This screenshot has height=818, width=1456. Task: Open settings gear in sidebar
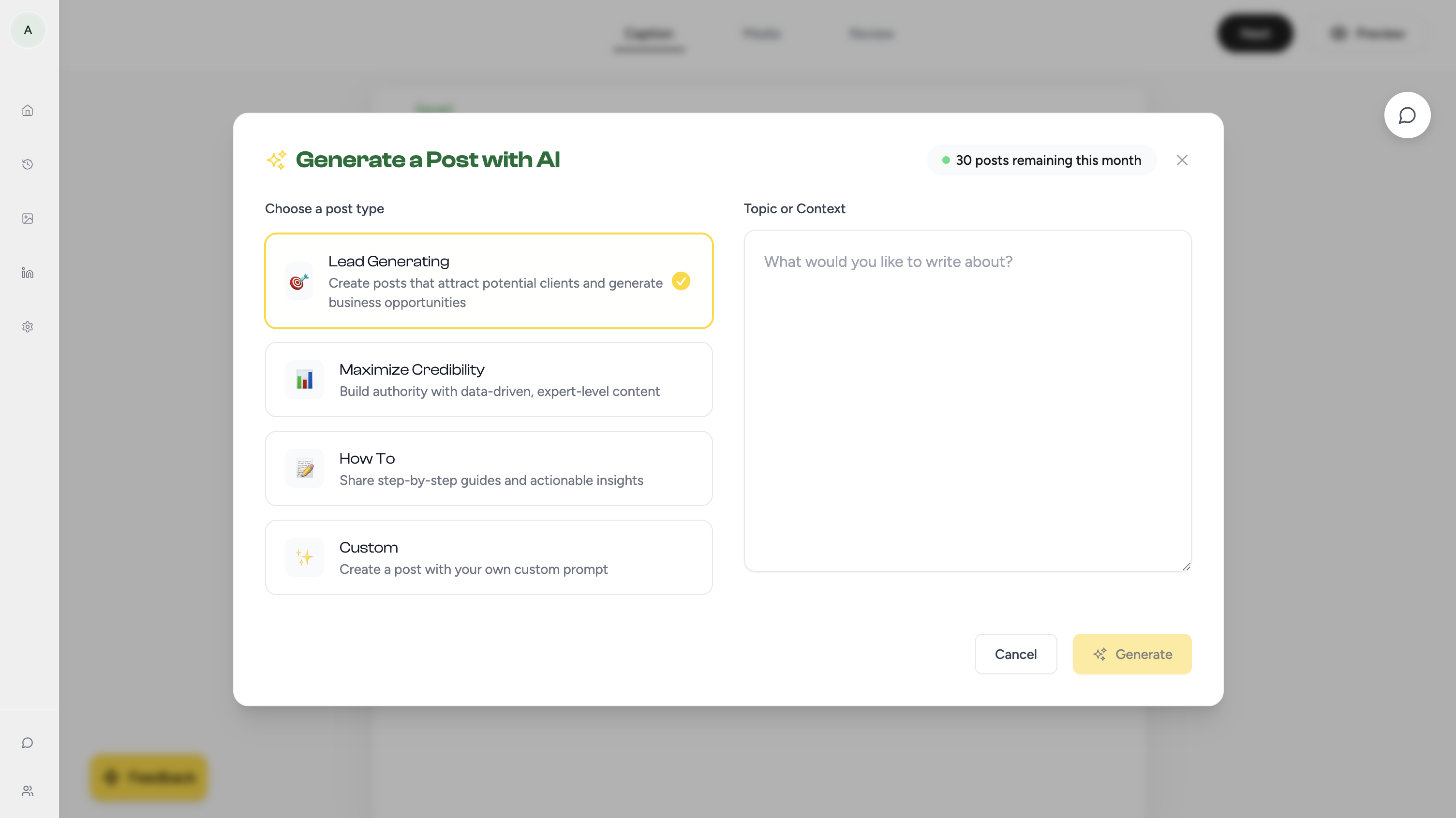pos(28,327)
